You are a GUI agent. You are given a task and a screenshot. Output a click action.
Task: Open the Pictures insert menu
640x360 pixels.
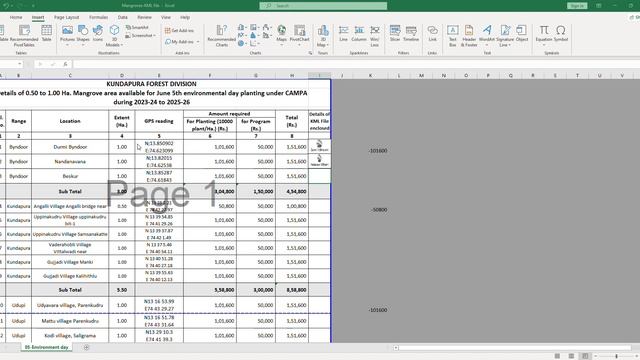point(67,35)
